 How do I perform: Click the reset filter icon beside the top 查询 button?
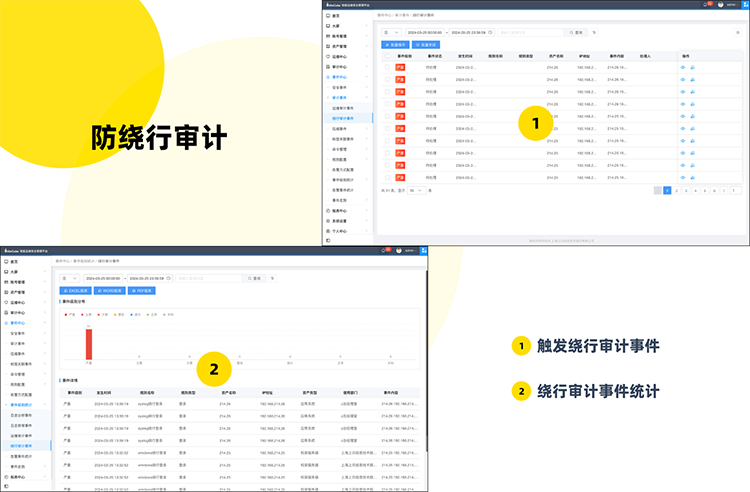pyautogui.click(x=594, y=33)
